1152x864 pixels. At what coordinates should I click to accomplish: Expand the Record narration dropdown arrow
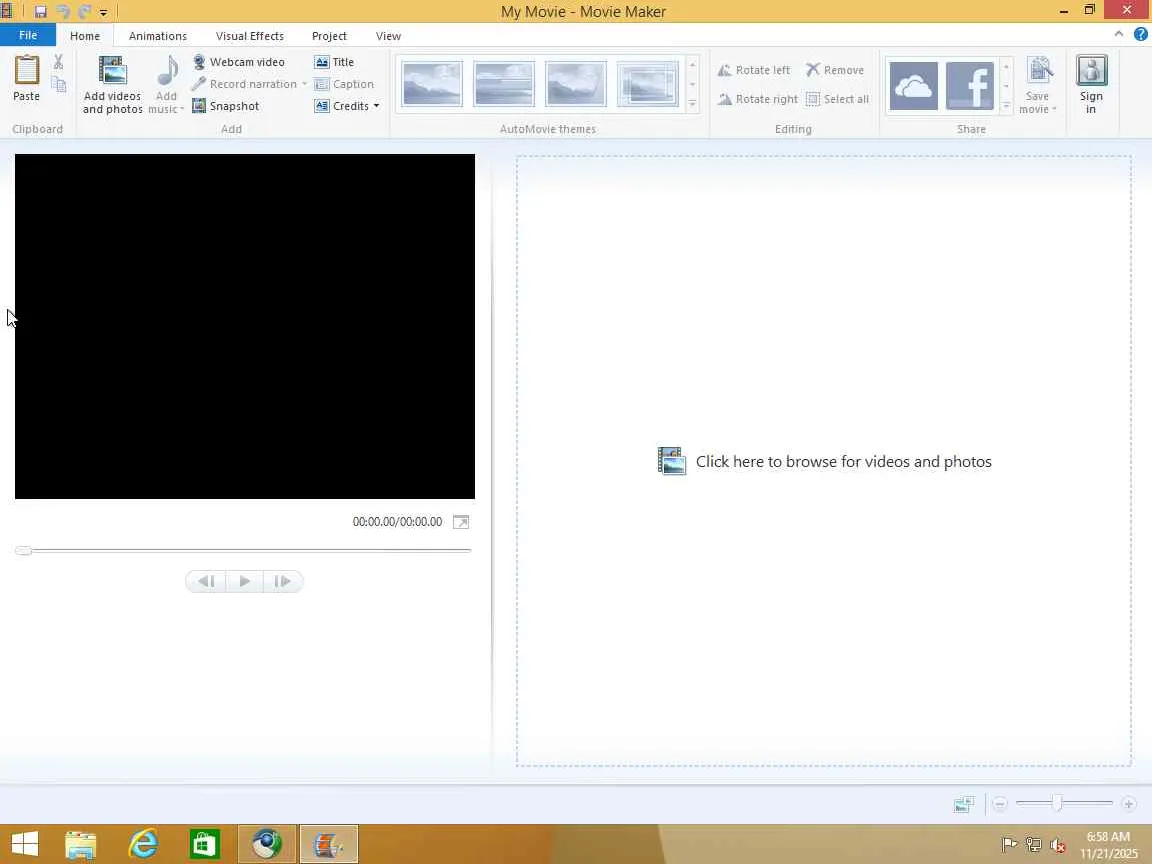pyautogui.click(x=304, y=84)
